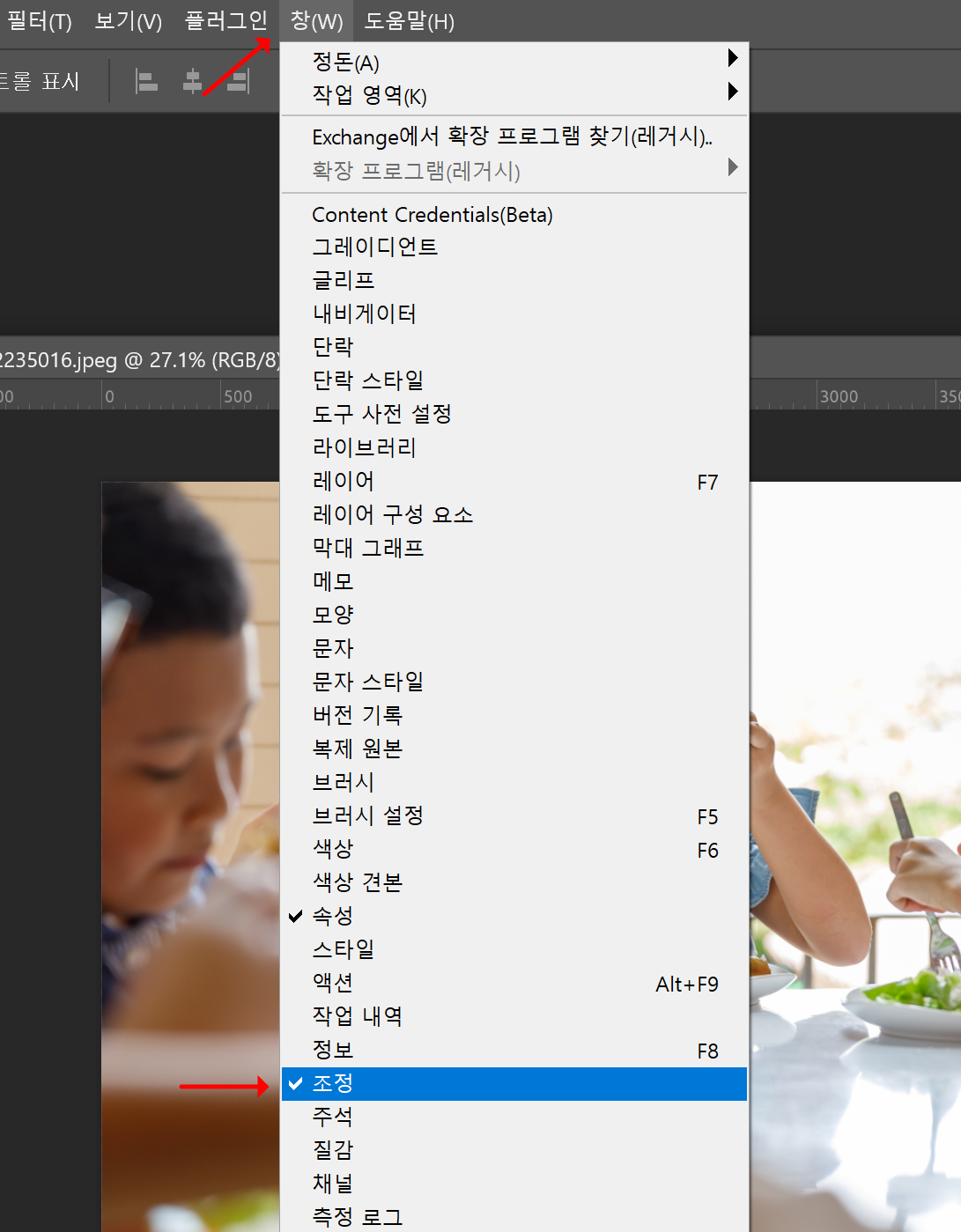Image resolution: width=961 pixels, height=1232 pixels.
Task: Open the 도움말(H) menu
Action: [406, 22]
